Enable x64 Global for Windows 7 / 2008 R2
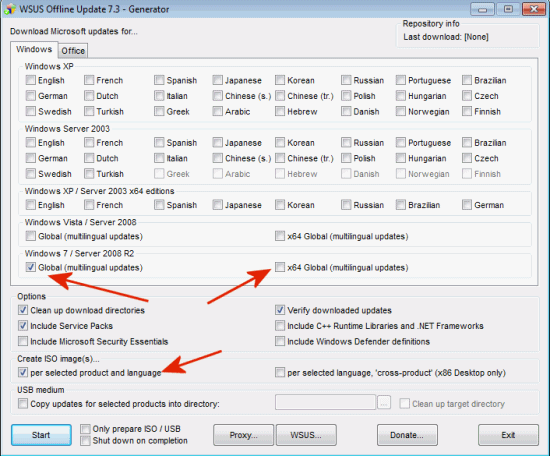Image resolution: width=550 pixels, height=456 pixels. (x=280, y=267)
